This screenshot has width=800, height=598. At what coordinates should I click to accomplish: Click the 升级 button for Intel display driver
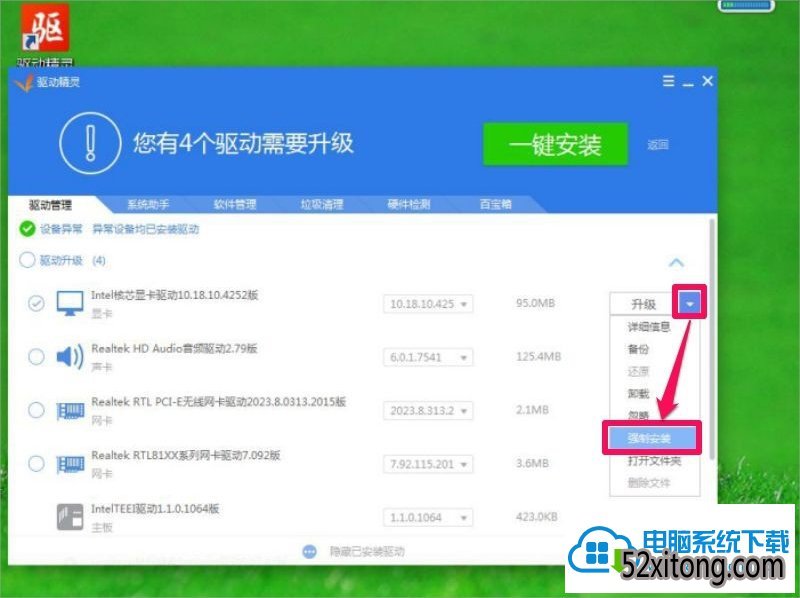[643, 304]
